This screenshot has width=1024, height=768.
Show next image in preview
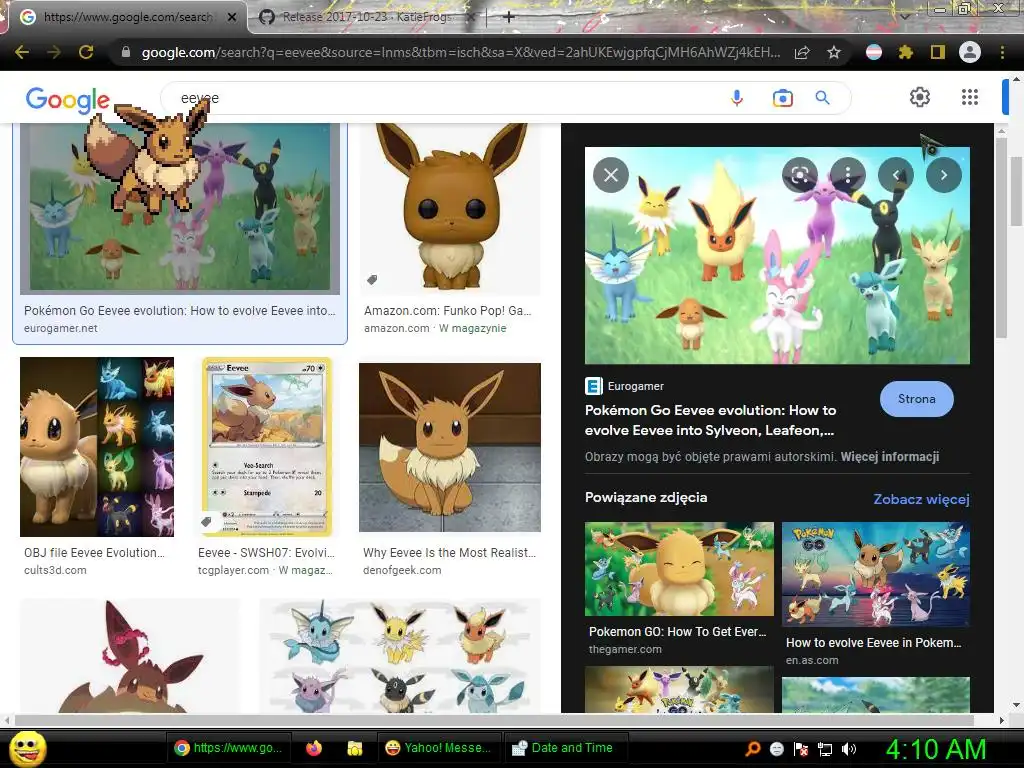944,175
